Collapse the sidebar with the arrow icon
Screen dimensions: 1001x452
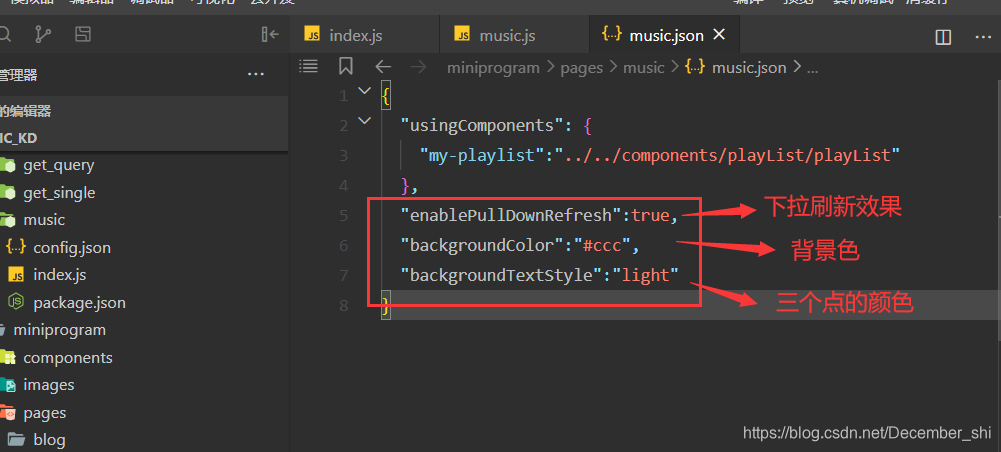271,34
